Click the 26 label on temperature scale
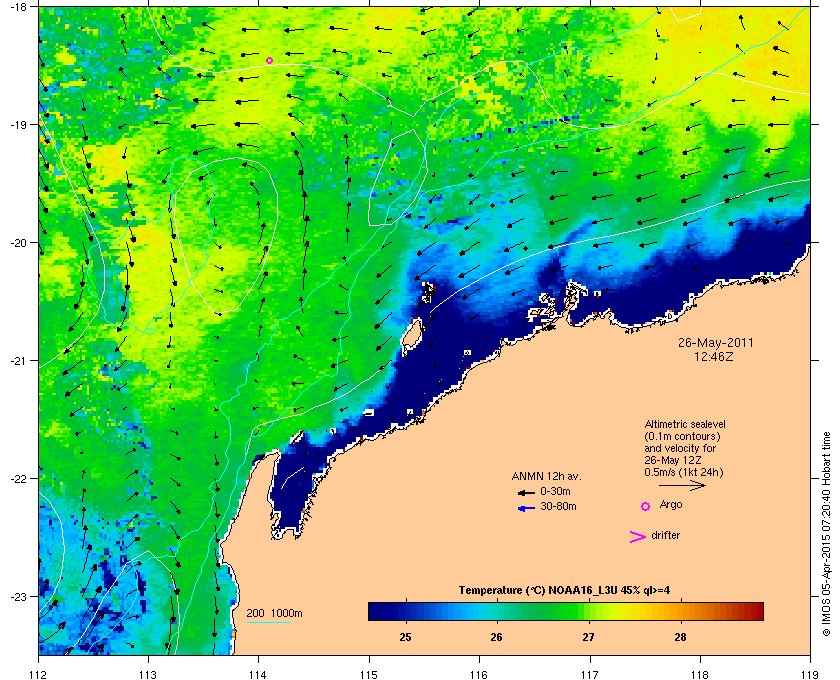840x680 pixels. (497, 637)
